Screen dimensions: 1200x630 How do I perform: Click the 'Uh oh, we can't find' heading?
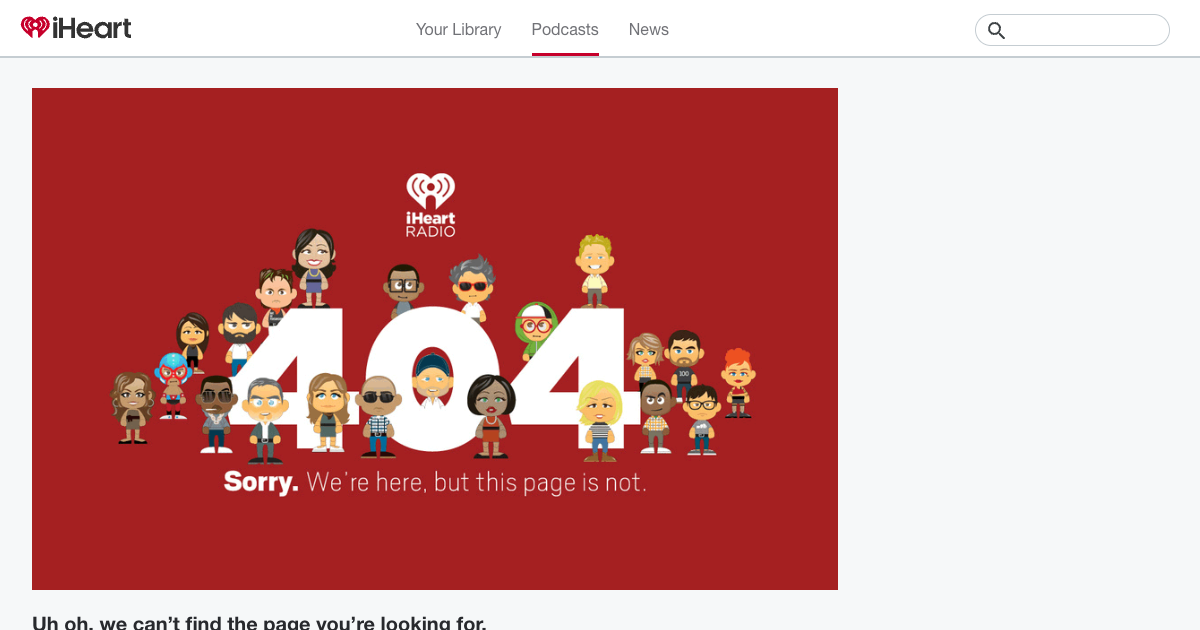click(259, 622)
